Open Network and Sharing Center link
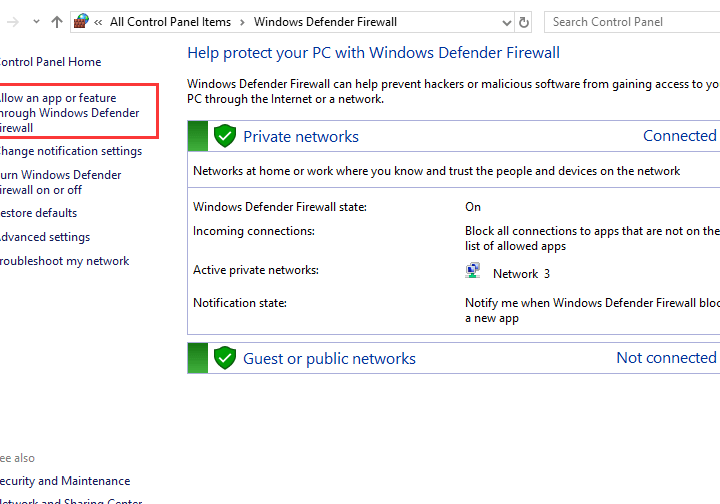720x504 pixels. pos(71,501)
